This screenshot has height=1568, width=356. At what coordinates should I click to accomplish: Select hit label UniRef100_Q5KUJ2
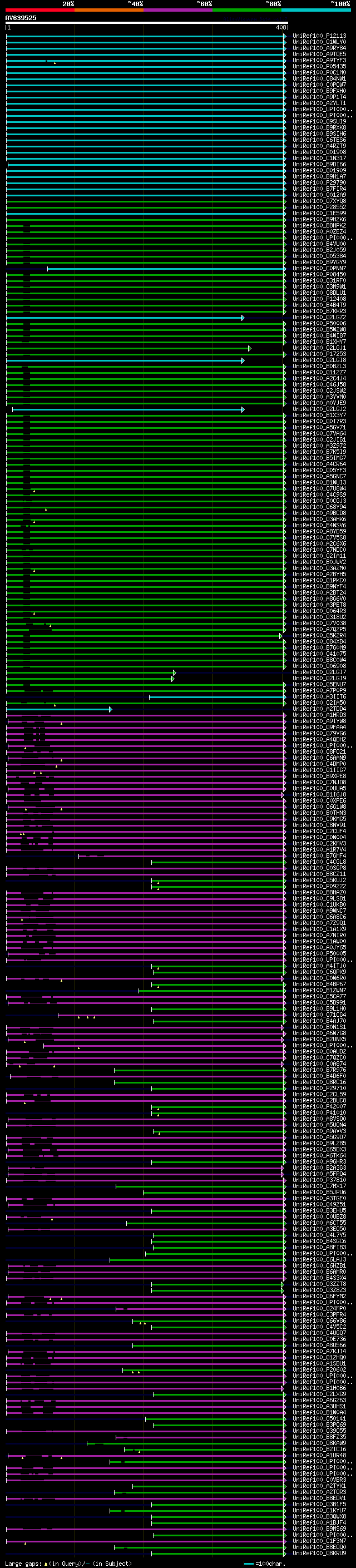point(319,880)
